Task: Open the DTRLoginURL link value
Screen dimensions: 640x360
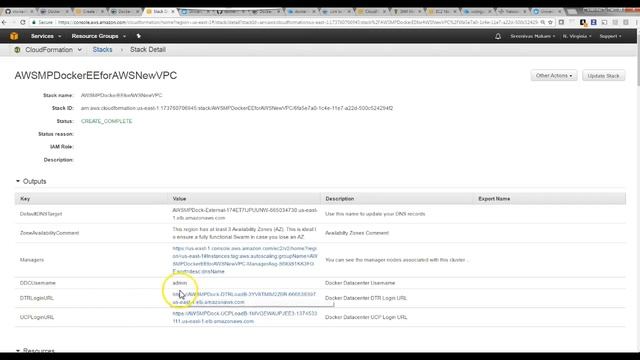Action: coord(244,298)
